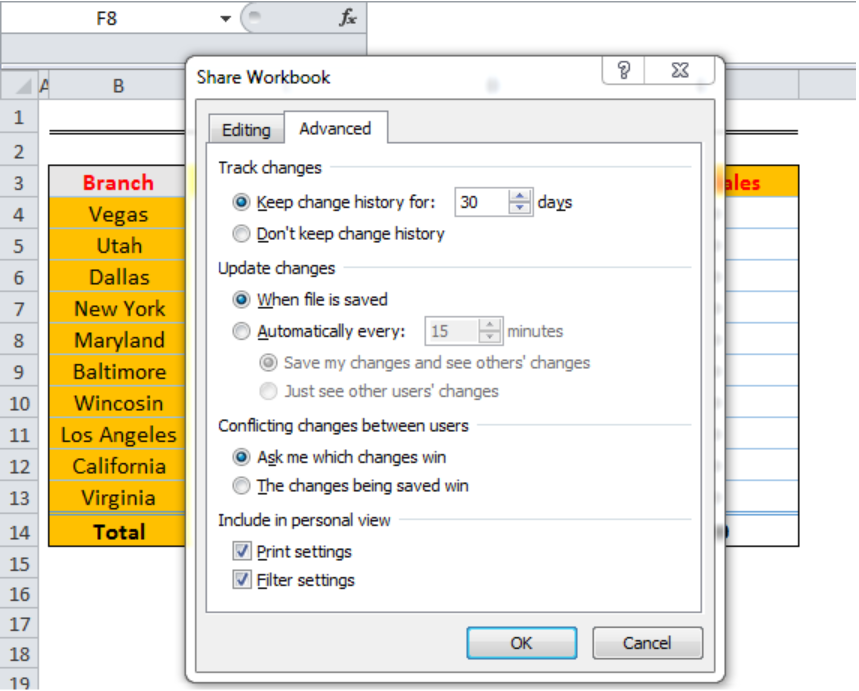Choose Don't keep change history
859x691 pixels.
pyautogui.click(x=241, y=234)
